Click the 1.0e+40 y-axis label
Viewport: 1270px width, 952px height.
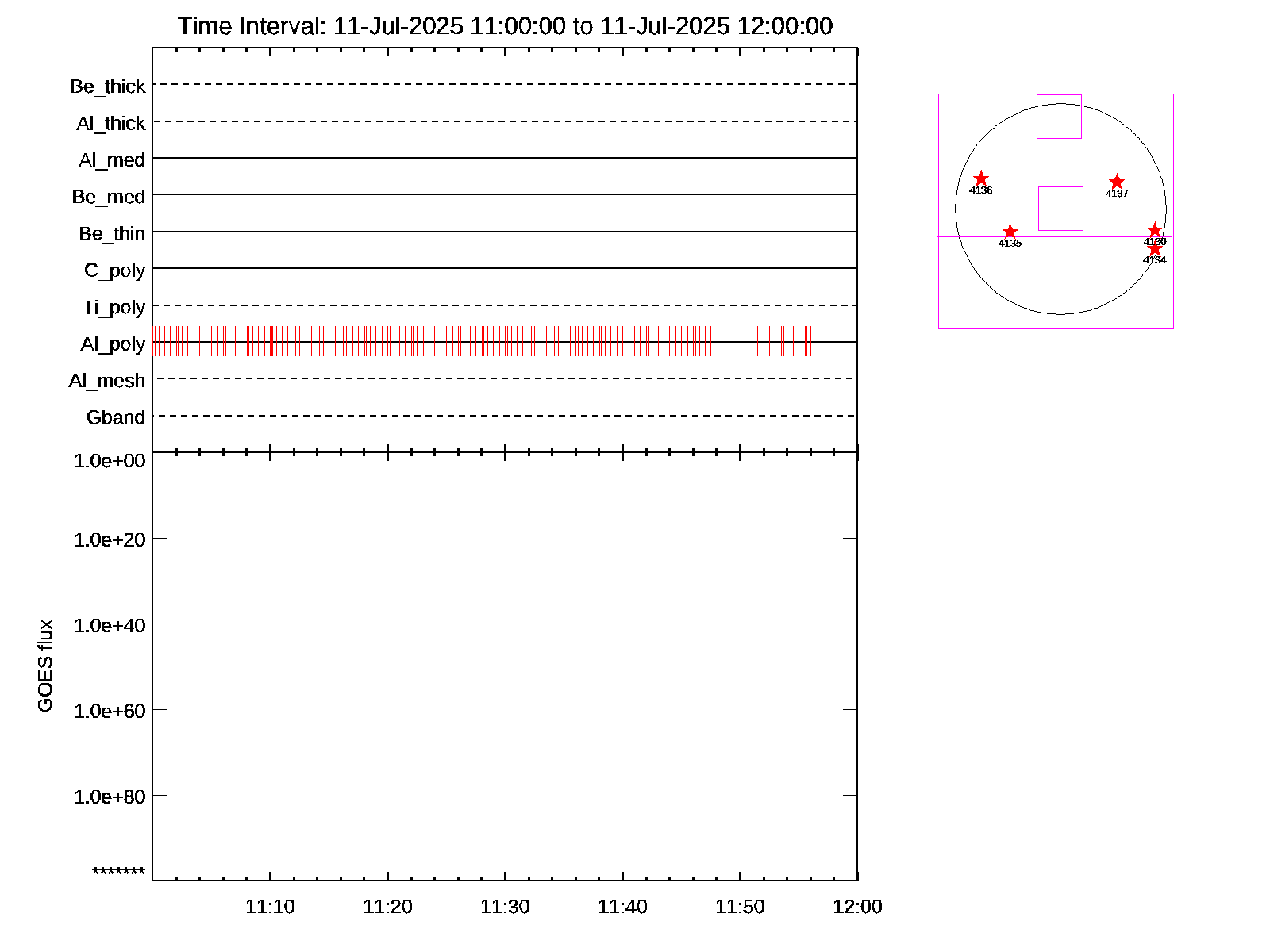pos(110,626)
